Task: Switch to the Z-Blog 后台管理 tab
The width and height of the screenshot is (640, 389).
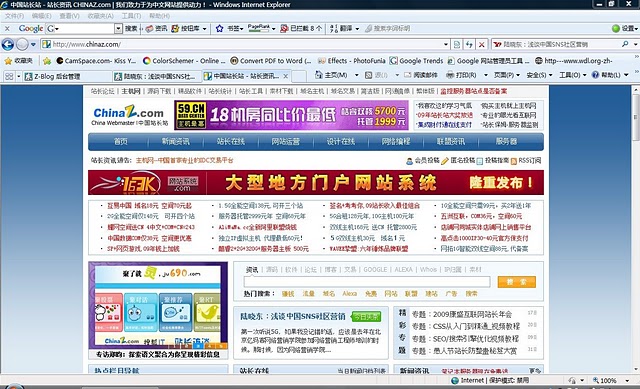Action: (x=67, y=76)
